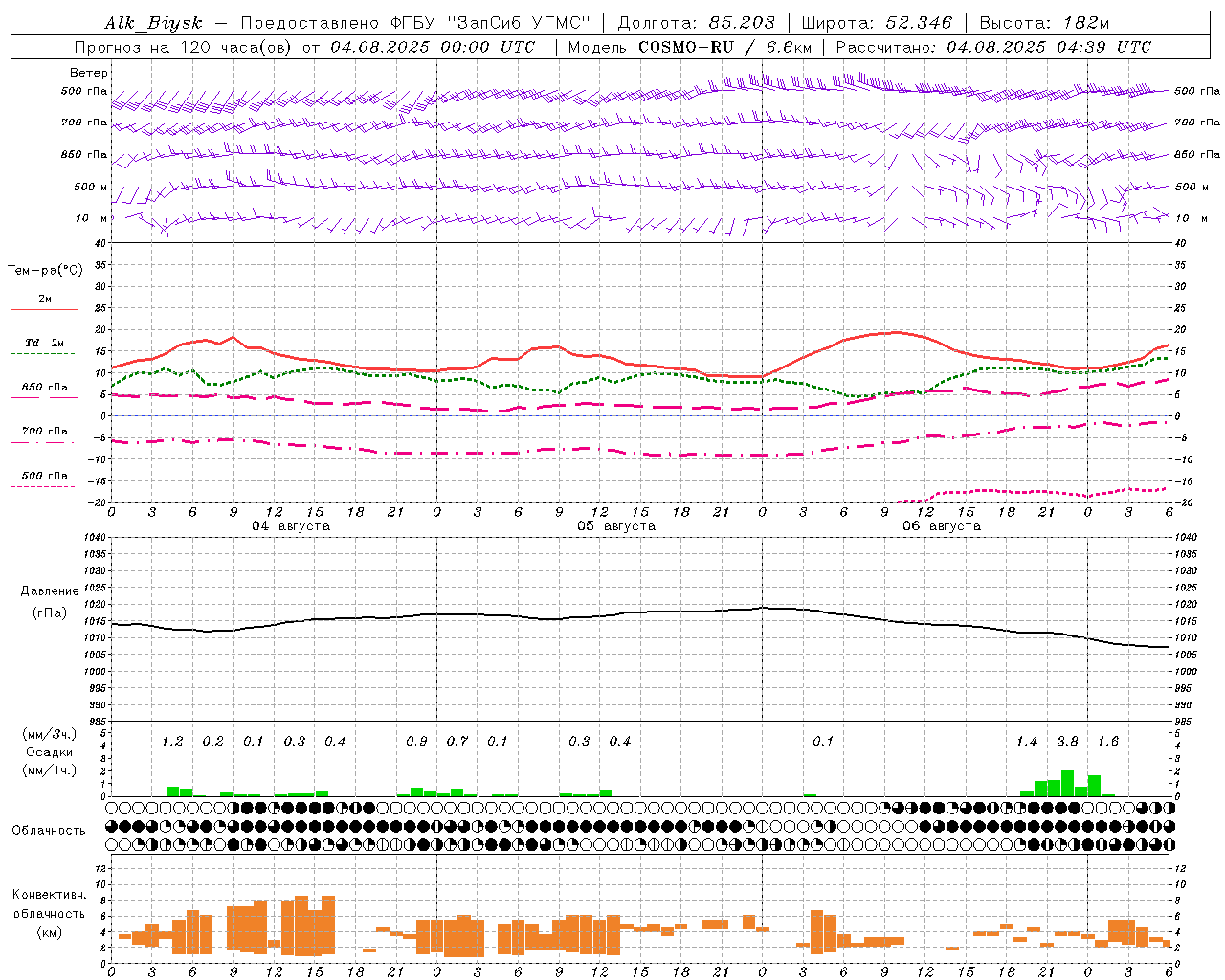Click the 700 гПа temperature legend entry

click(45, 432)
